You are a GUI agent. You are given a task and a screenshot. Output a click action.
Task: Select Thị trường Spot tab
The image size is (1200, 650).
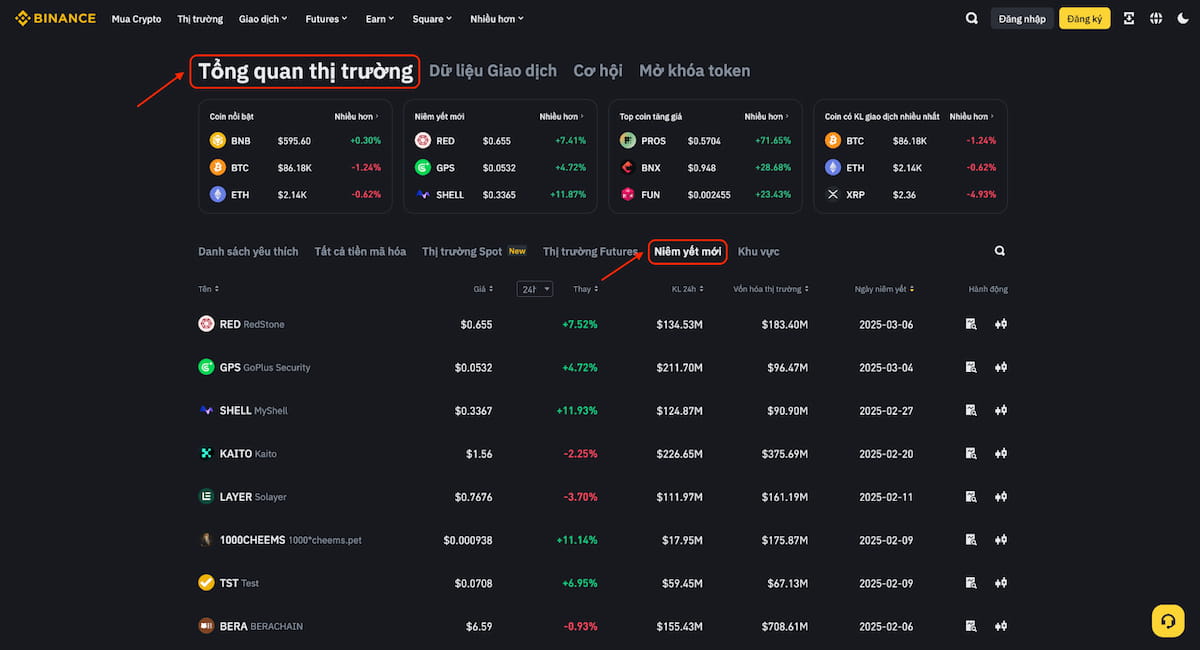coord(462,252)
